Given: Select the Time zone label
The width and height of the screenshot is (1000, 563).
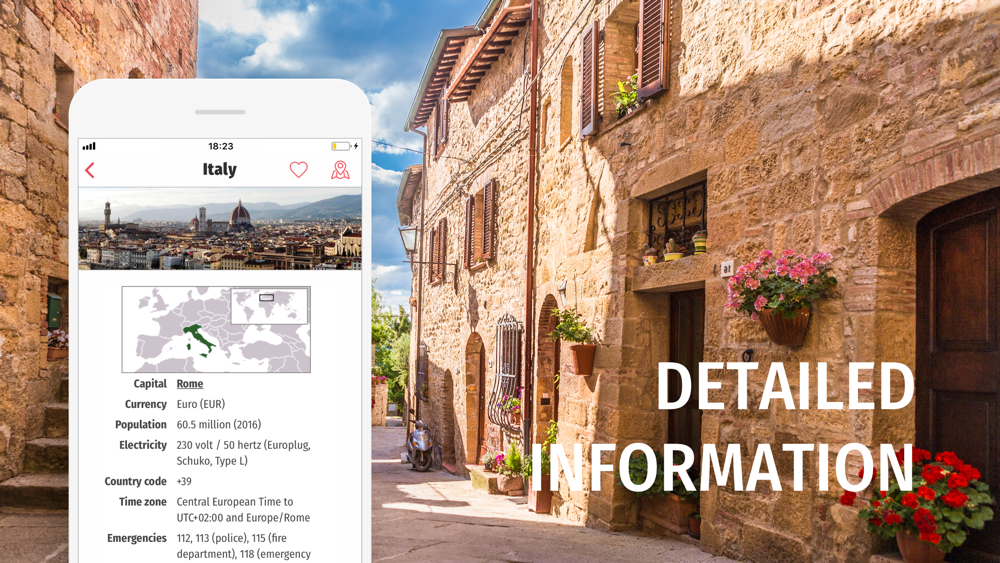Looking at the screenshot, I should click(x=143, y=502).
